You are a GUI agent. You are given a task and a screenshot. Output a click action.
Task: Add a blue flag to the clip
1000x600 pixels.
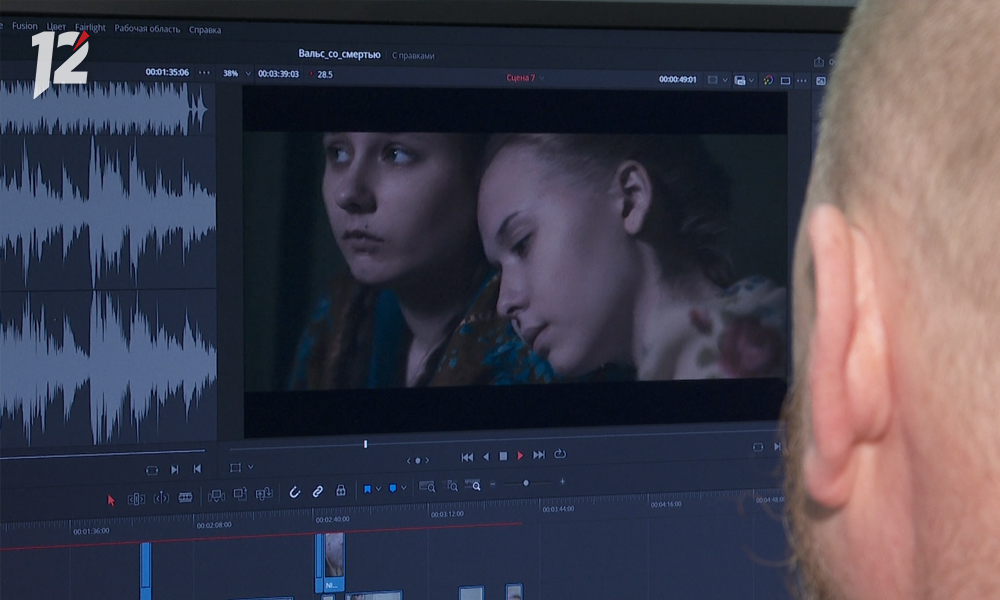(x=367, y=489)
